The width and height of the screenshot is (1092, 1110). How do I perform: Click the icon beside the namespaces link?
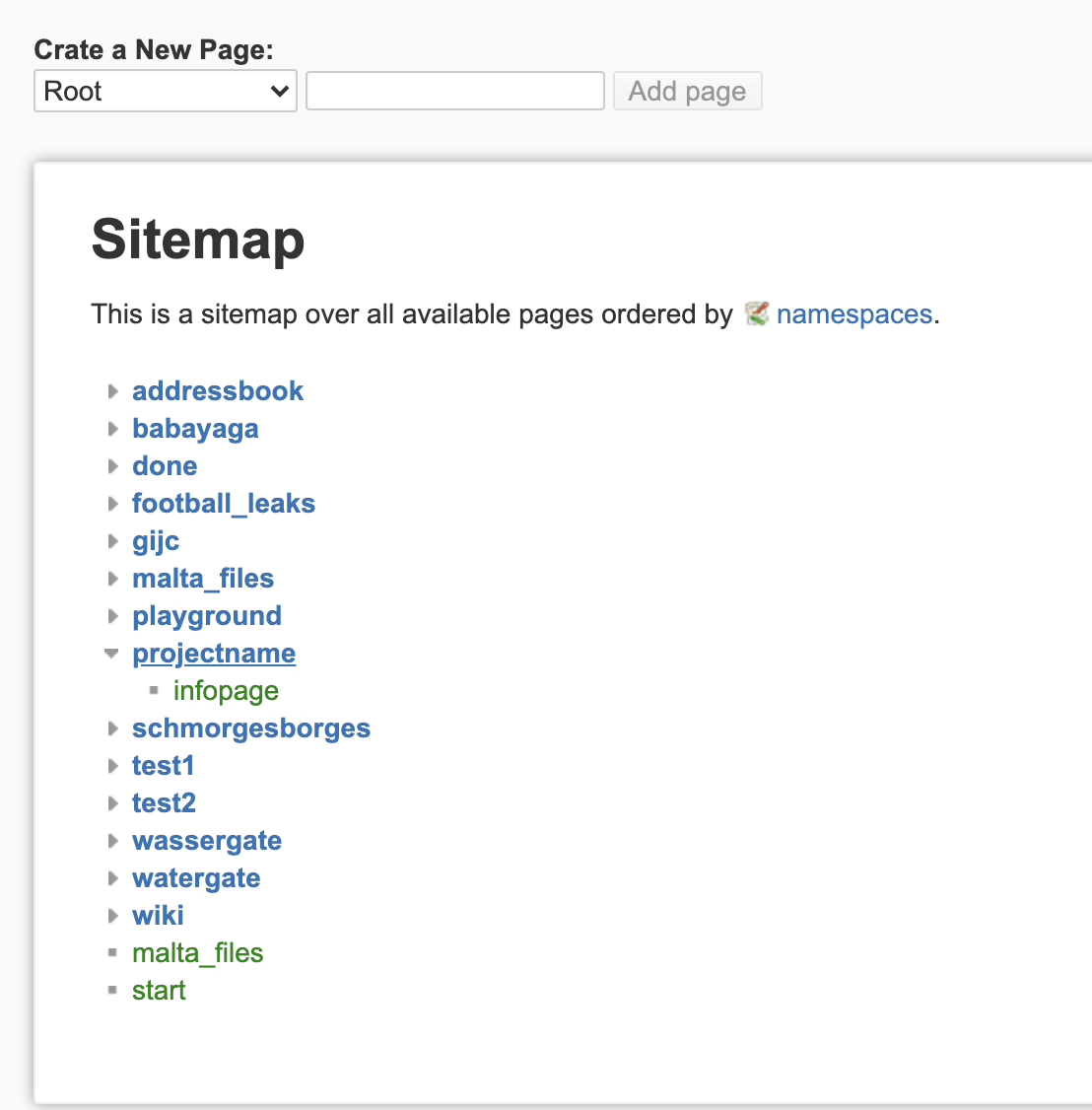(756, 313)
